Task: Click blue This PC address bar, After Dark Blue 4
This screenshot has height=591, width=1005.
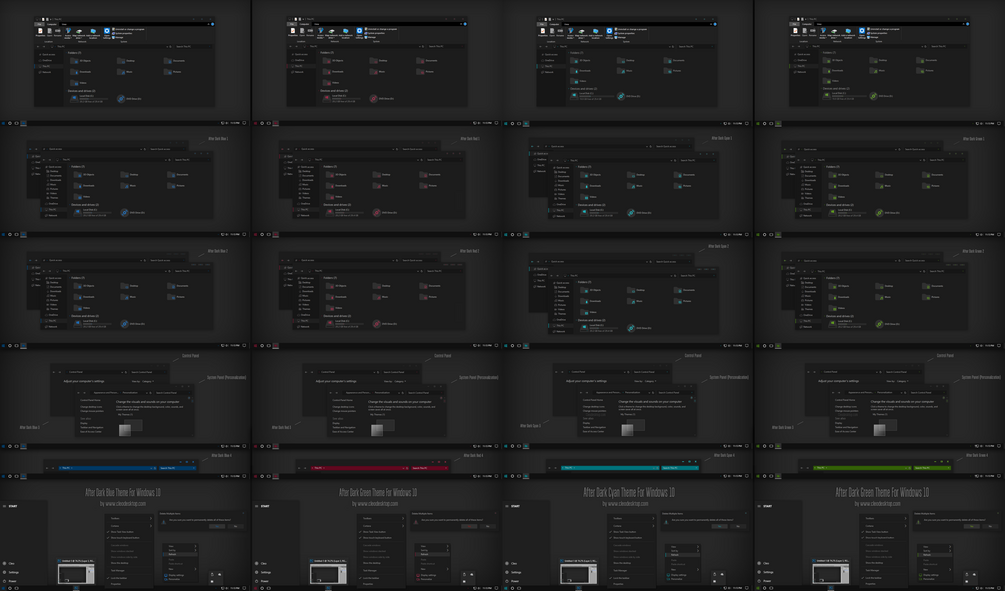Action: point(108,468)
